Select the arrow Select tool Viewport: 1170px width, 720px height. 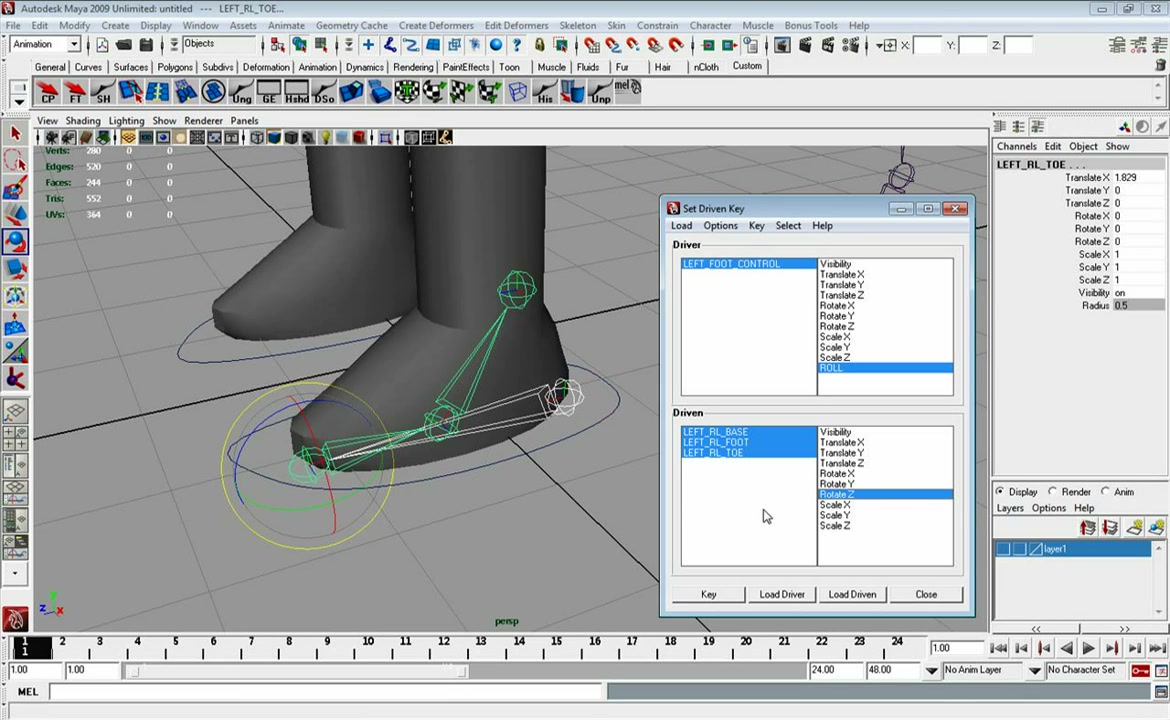pos(15,134)
